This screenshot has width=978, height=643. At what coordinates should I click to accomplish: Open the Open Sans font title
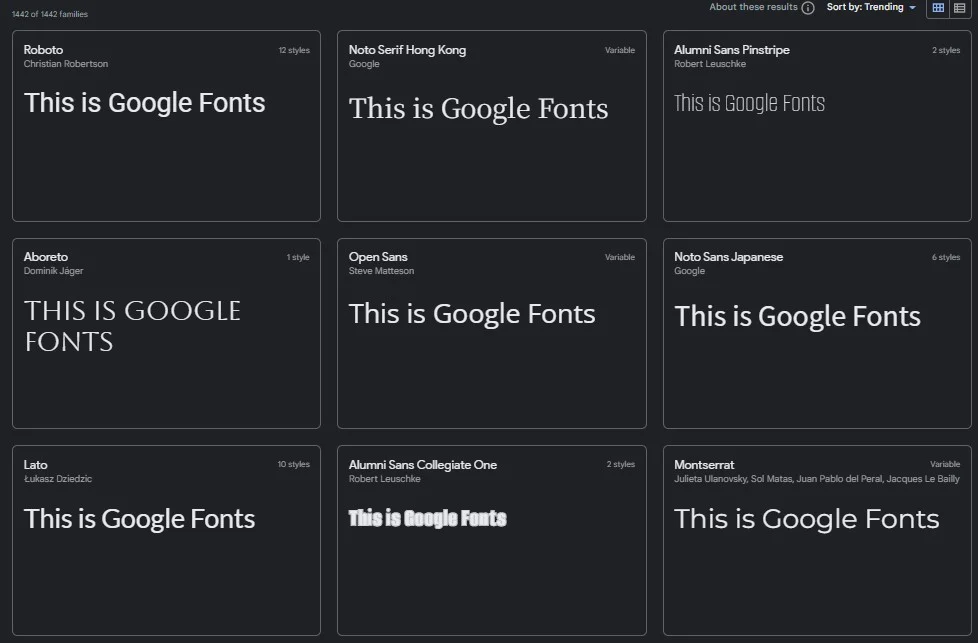coord(378,257)
